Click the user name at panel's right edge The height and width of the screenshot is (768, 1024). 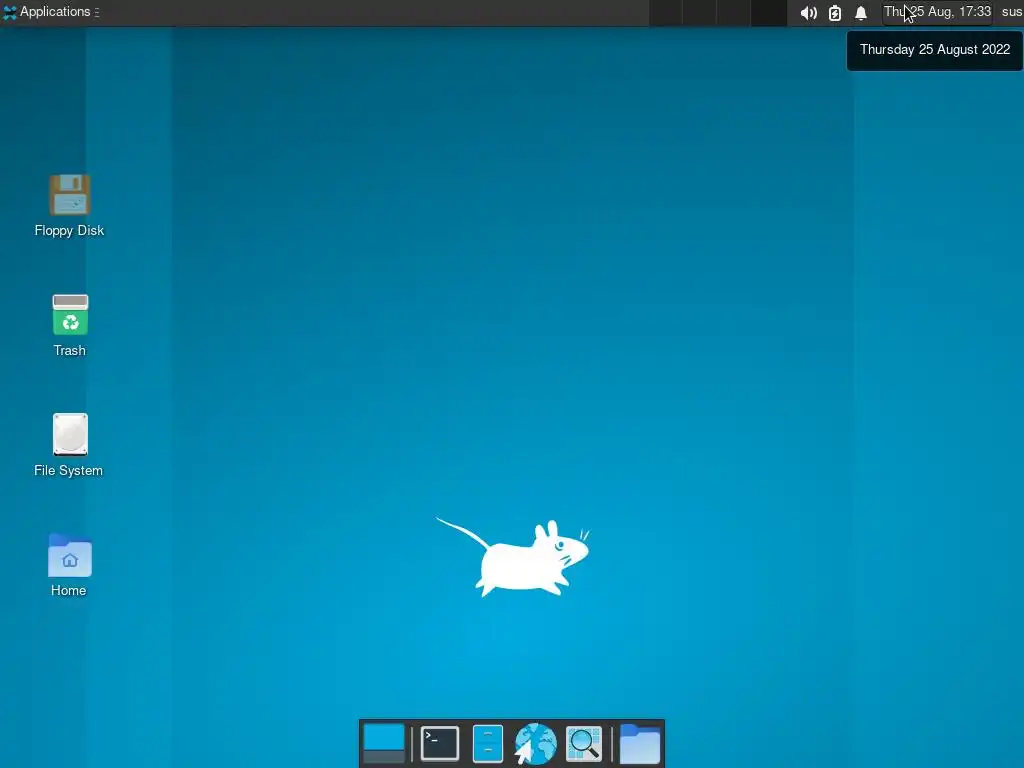coord(1012,12)
